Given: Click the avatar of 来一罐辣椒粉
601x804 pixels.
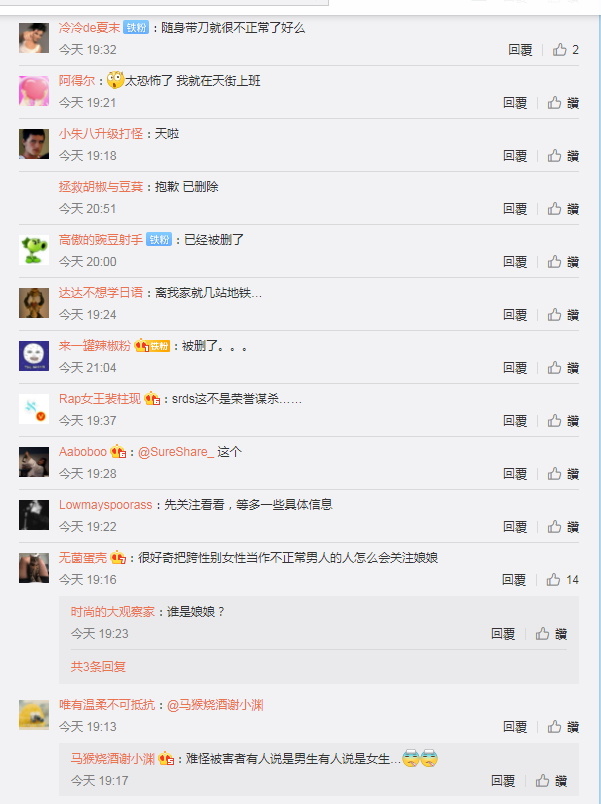Looking at the screenshot, I should click(x=34, y=356).
